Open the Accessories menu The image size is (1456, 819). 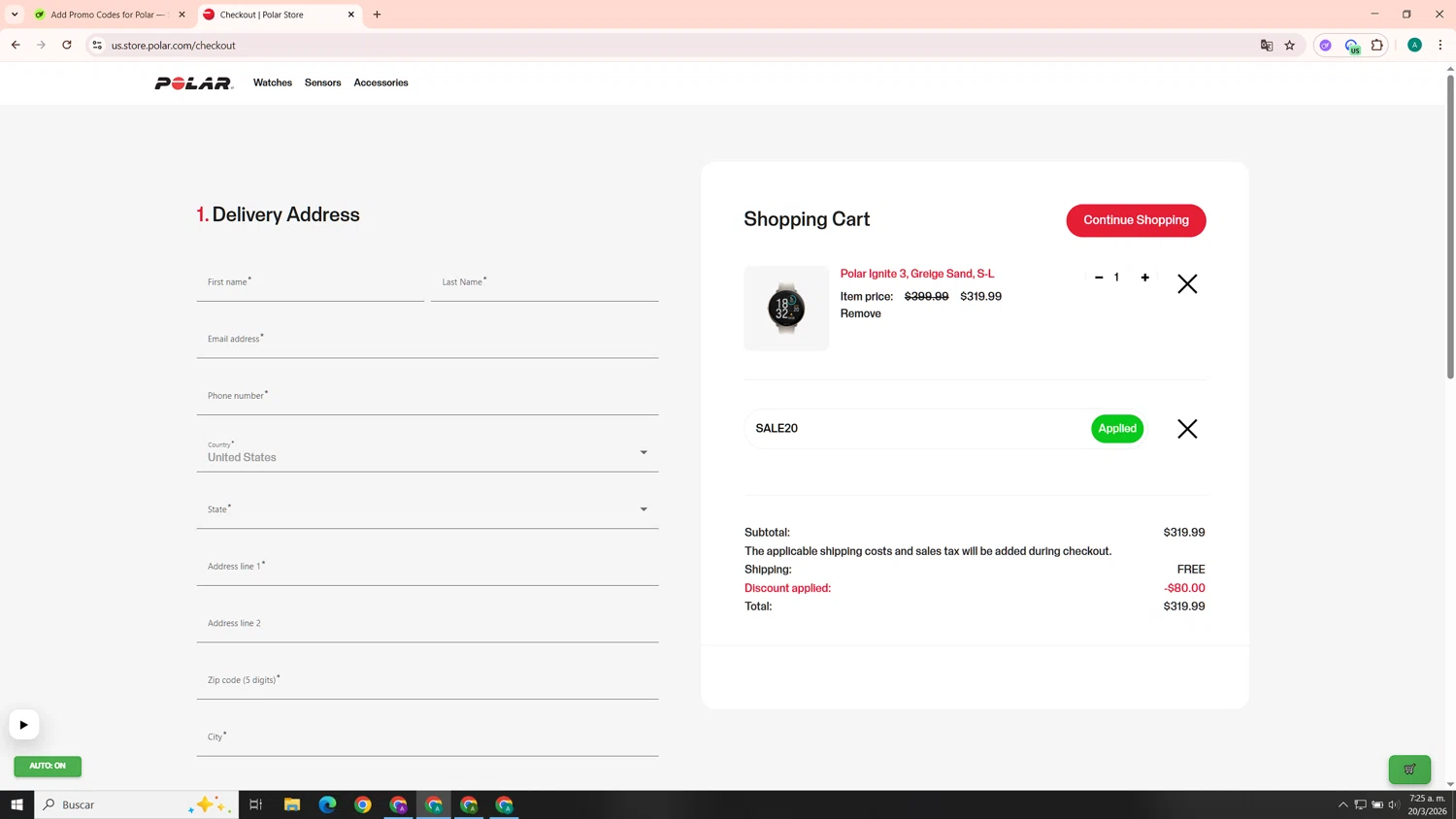pos(381,83)
